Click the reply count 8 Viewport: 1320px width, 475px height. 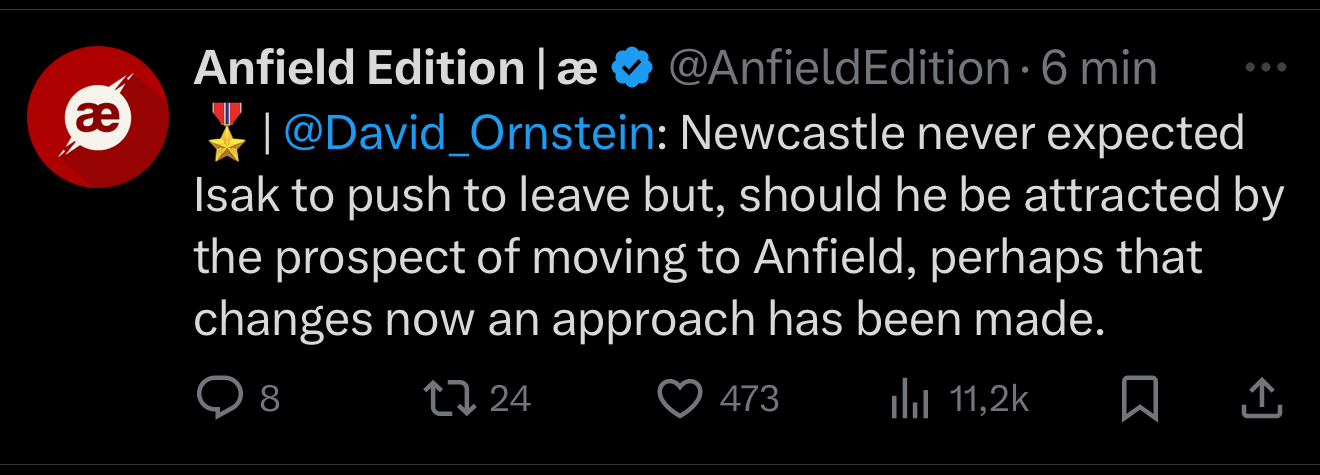269,400
